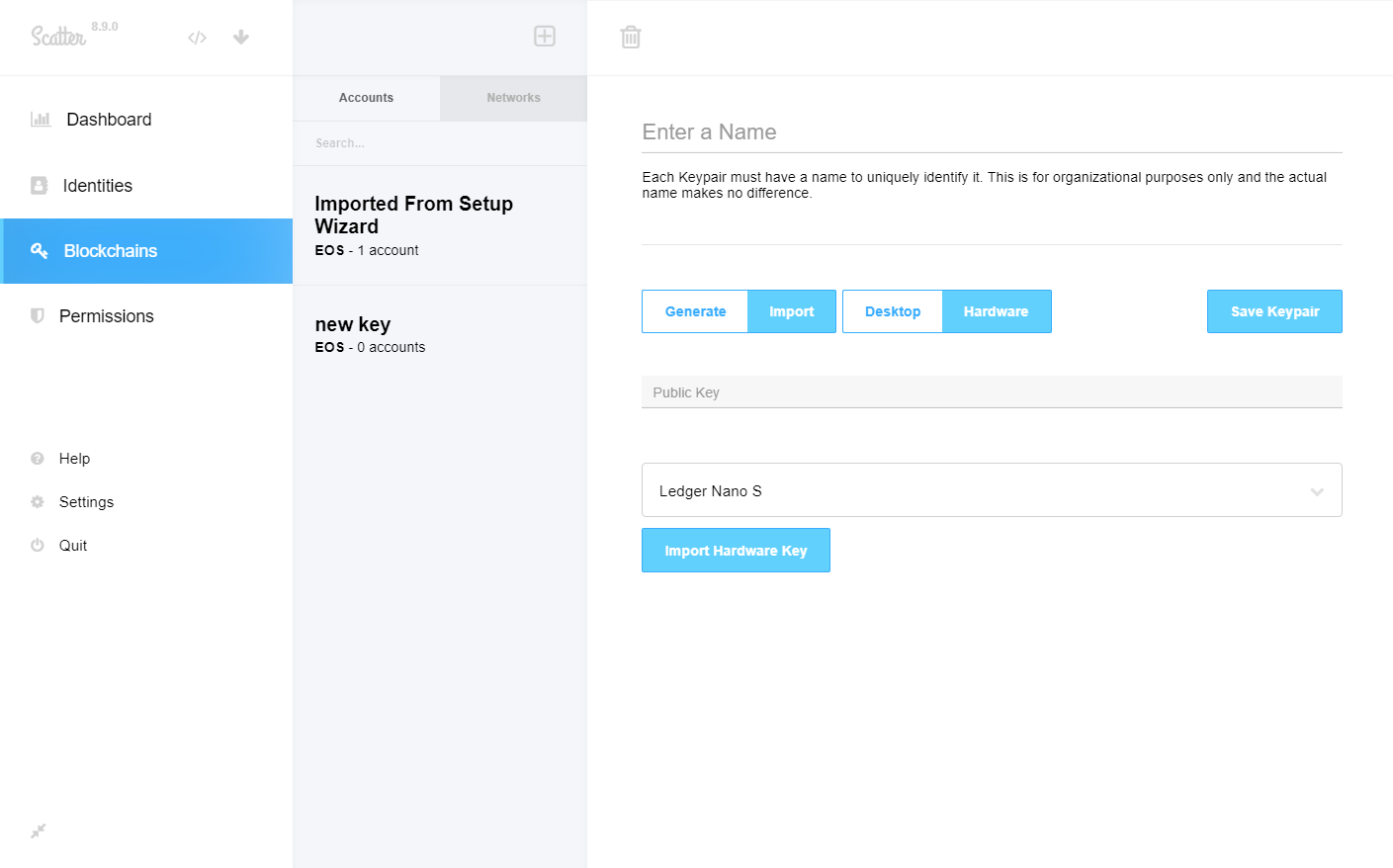1393x868 pixels.
Task: Click the download arrow icon near logo
Action: [x=241, y=38]
